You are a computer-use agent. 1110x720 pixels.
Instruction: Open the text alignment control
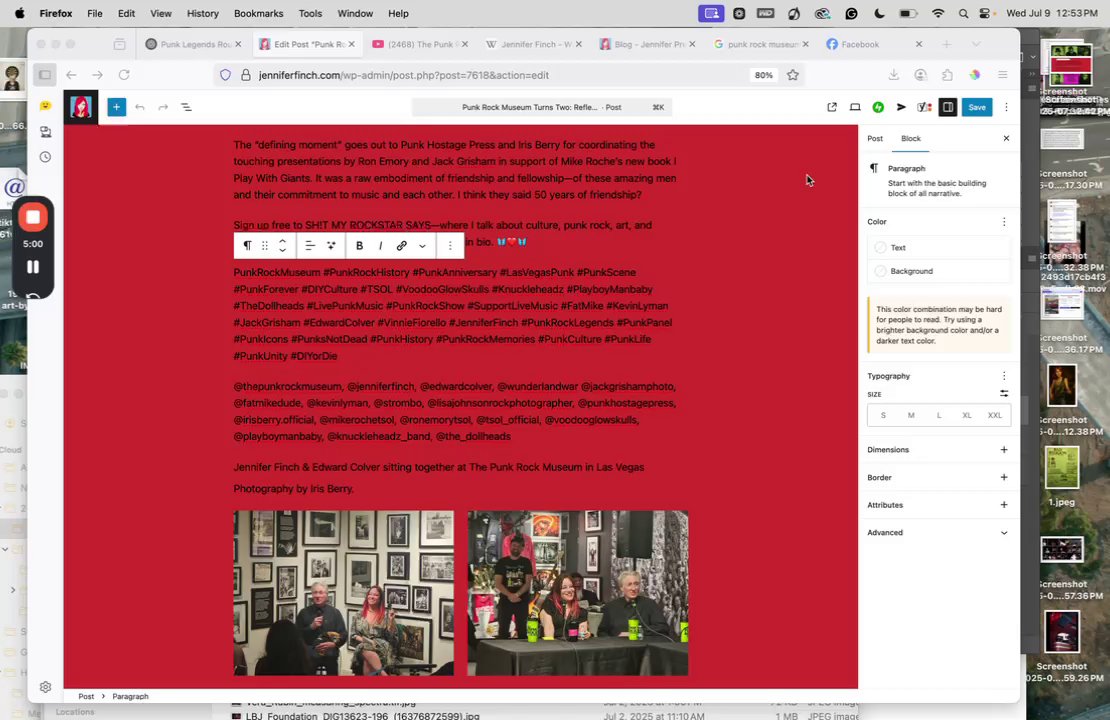309,246
